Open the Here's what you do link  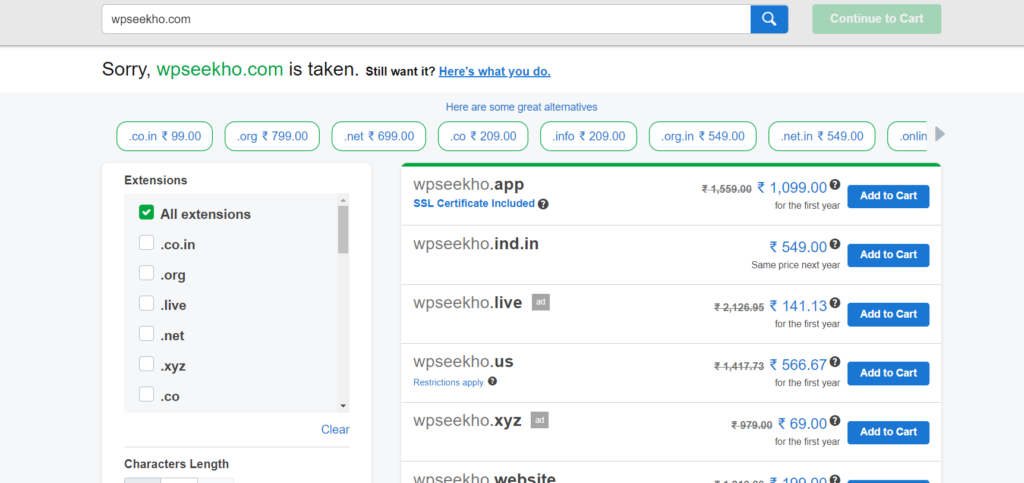click(494, 72)
